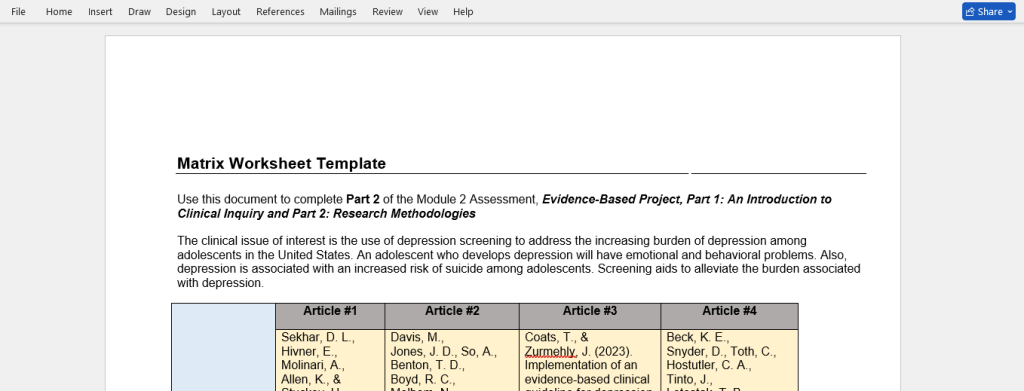
Task: Click the bold text 'Part 2'
Action: 362,199
